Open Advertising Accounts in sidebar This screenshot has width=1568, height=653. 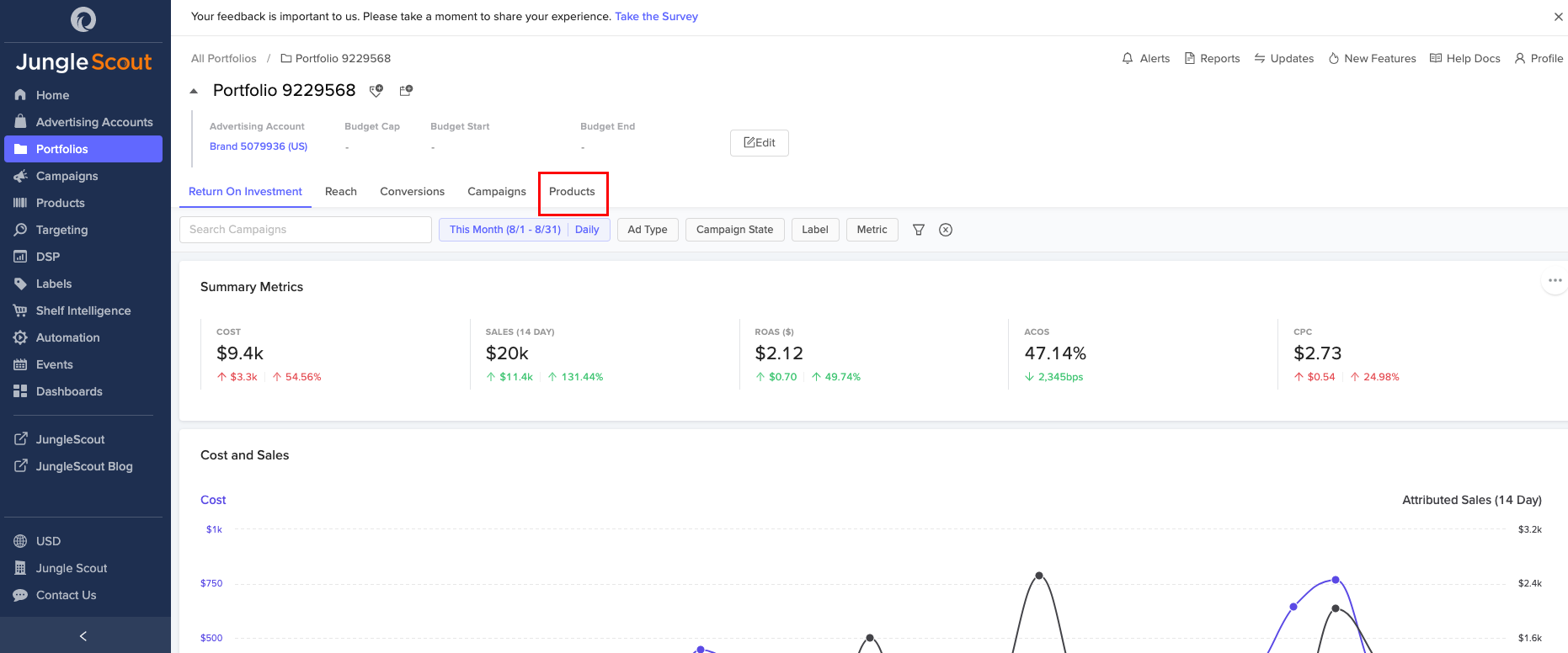click(83, 122)
